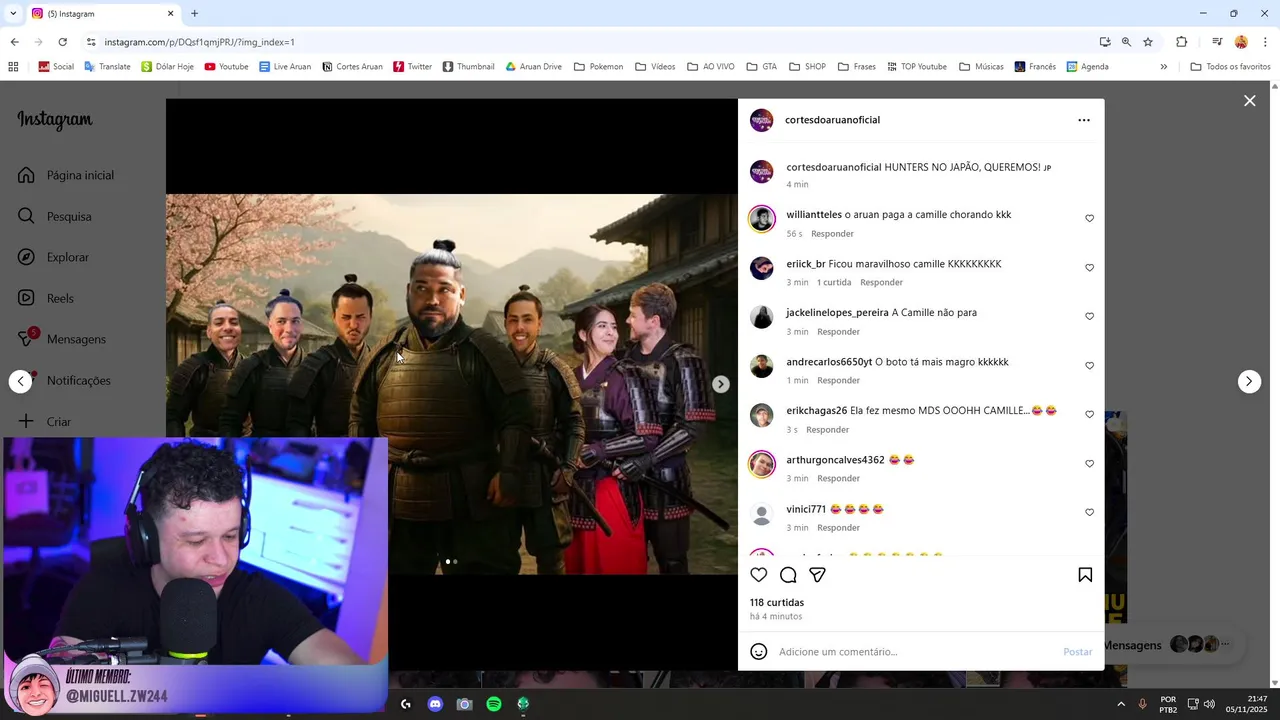
Task: Open Músicas bookmarks folder
Action: 981,67
